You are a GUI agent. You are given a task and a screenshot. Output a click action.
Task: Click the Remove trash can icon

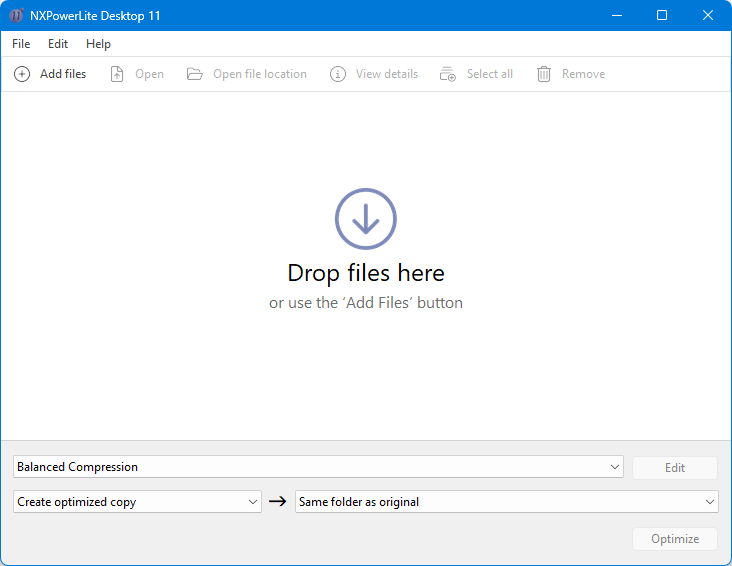(544, 74)
